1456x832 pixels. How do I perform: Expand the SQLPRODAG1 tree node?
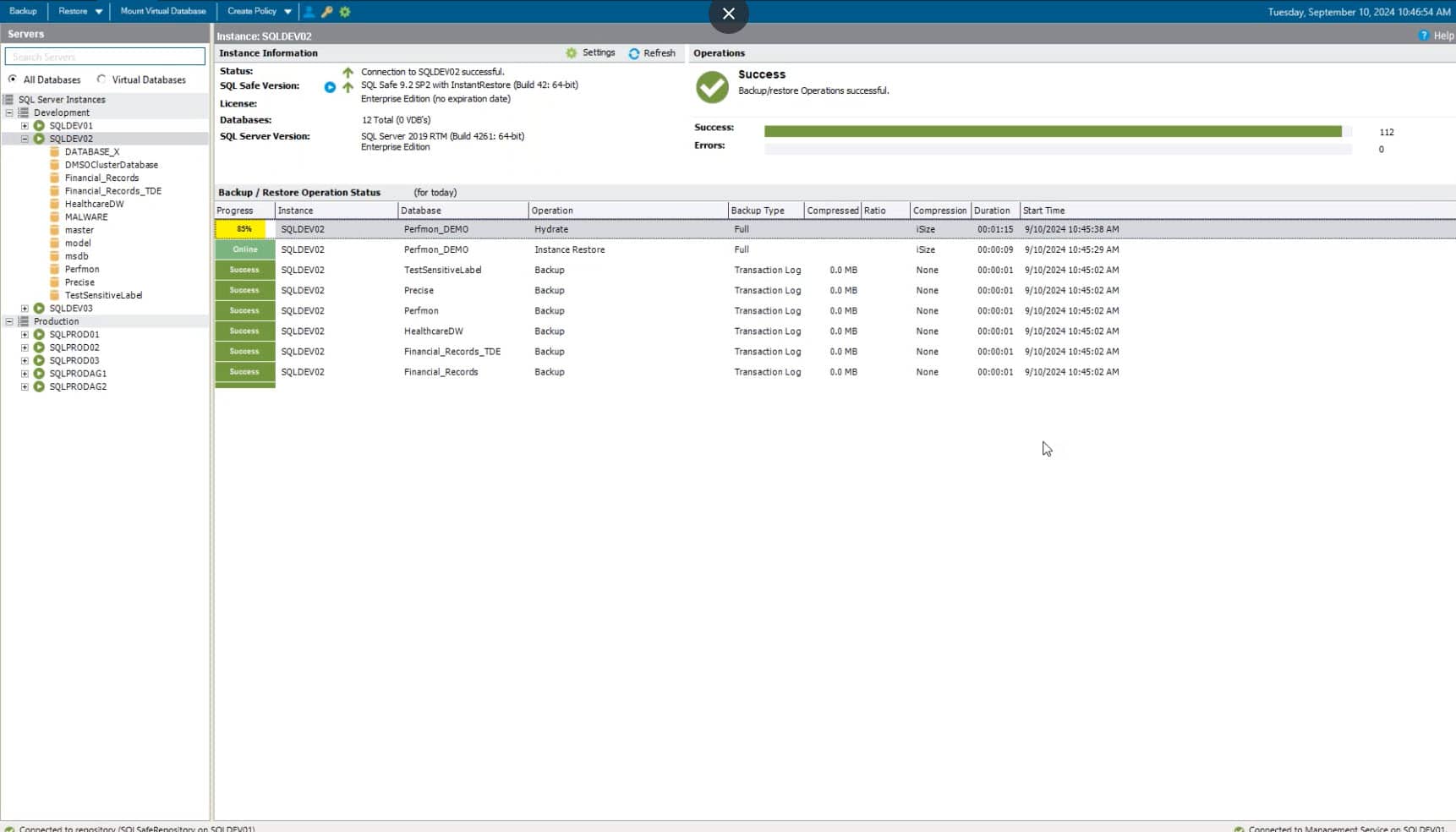coord(25,374)
